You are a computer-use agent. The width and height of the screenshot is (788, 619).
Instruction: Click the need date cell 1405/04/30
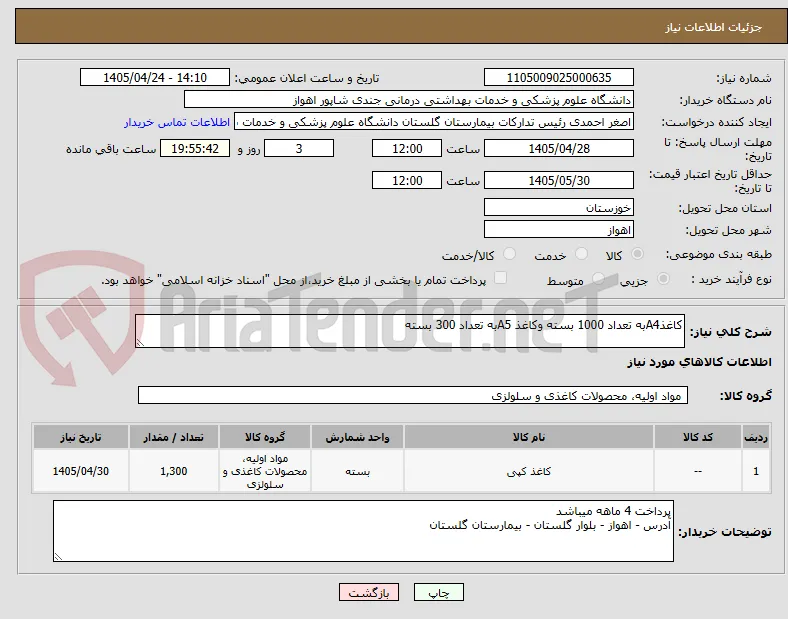[80, 471]
